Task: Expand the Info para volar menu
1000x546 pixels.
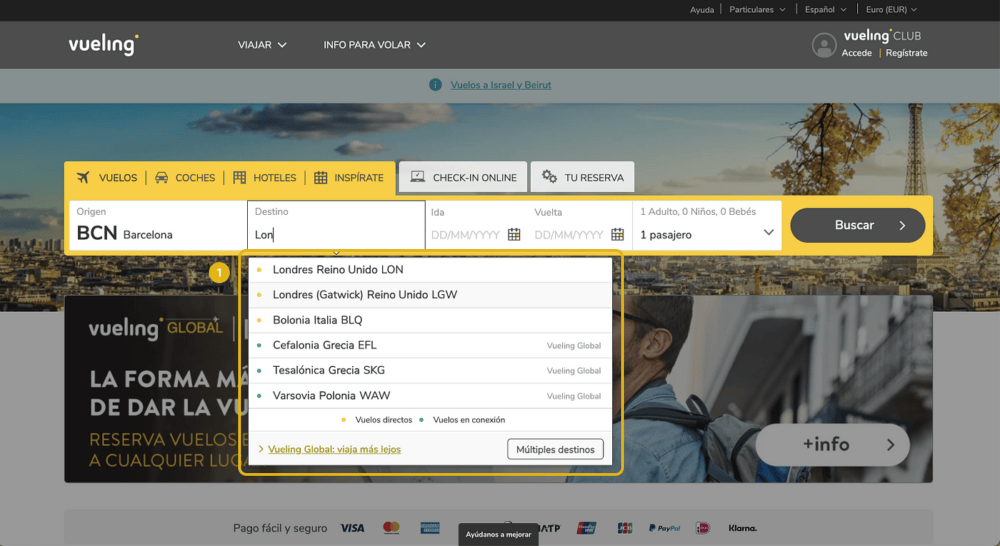Action: [374, 45]
